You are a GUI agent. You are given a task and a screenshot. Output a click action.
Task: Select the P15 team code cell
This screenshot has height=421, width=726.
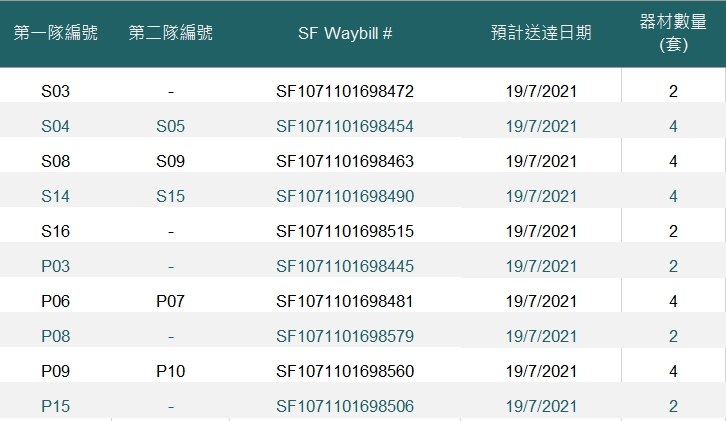pos(56,406)
